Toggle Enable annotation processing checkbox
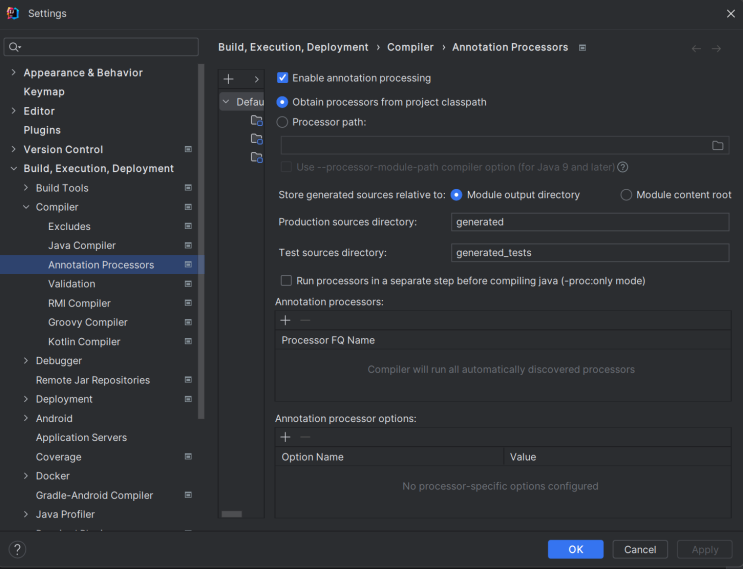The width and height of the screenshot is (743, 569). click(282, 78)
